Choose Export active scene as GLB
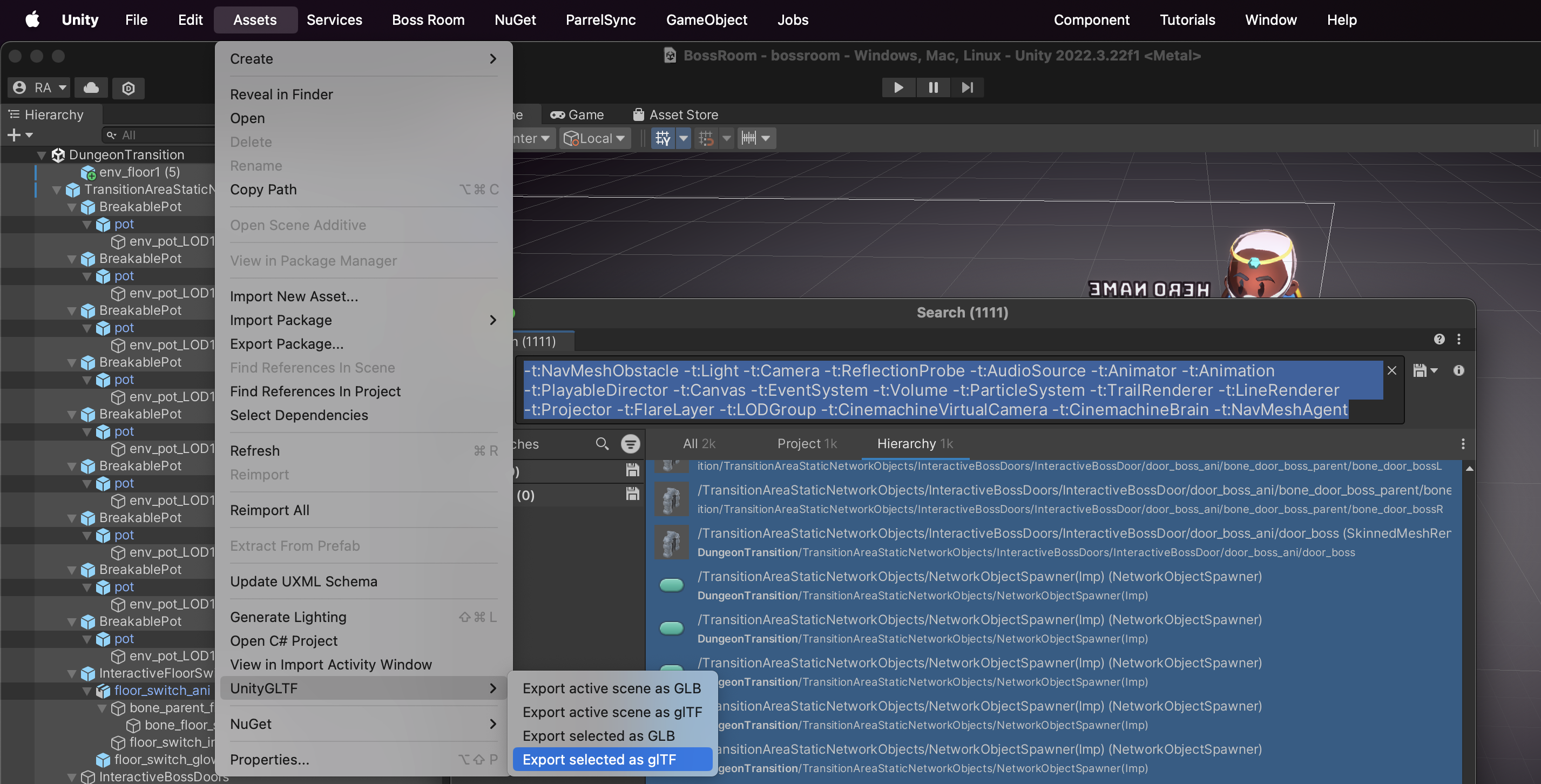The width and height of the screenshot is (1541, 784). tap(612, 688)
